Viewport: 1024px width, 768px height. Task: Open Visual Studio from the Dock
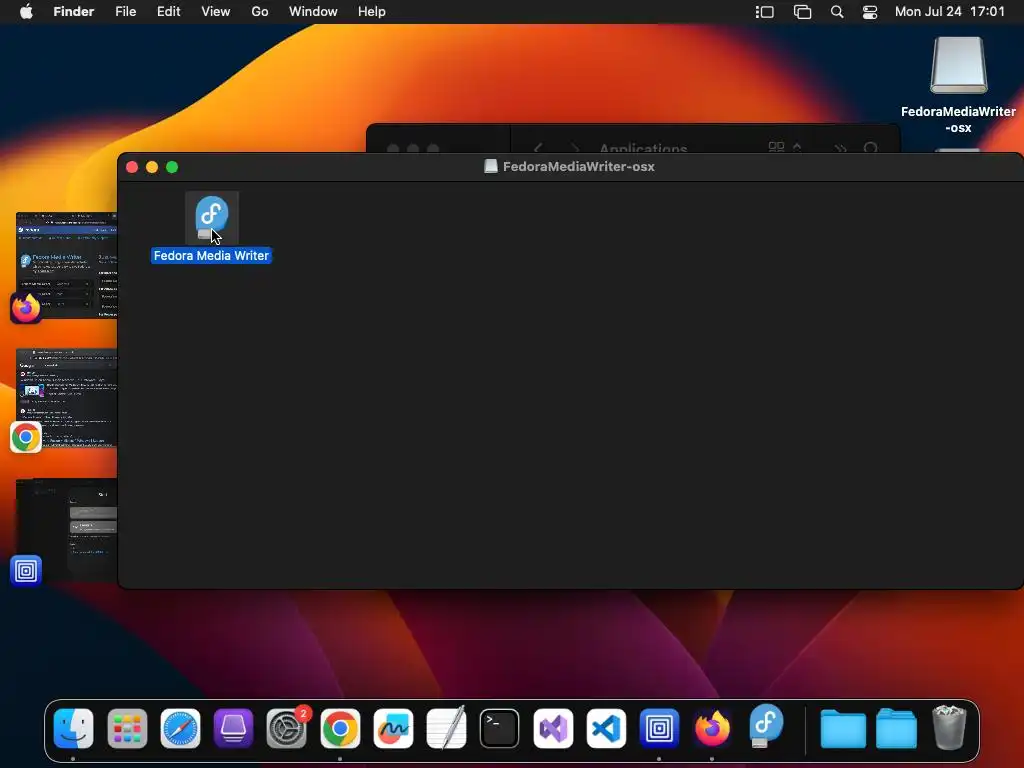(553, 728)
